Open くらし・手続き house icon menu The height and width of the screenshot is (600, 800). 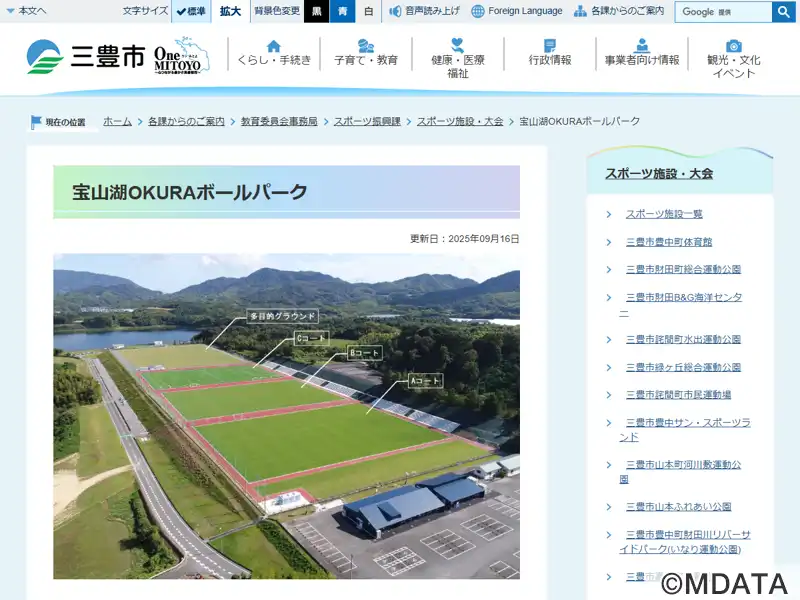point(274,53)
